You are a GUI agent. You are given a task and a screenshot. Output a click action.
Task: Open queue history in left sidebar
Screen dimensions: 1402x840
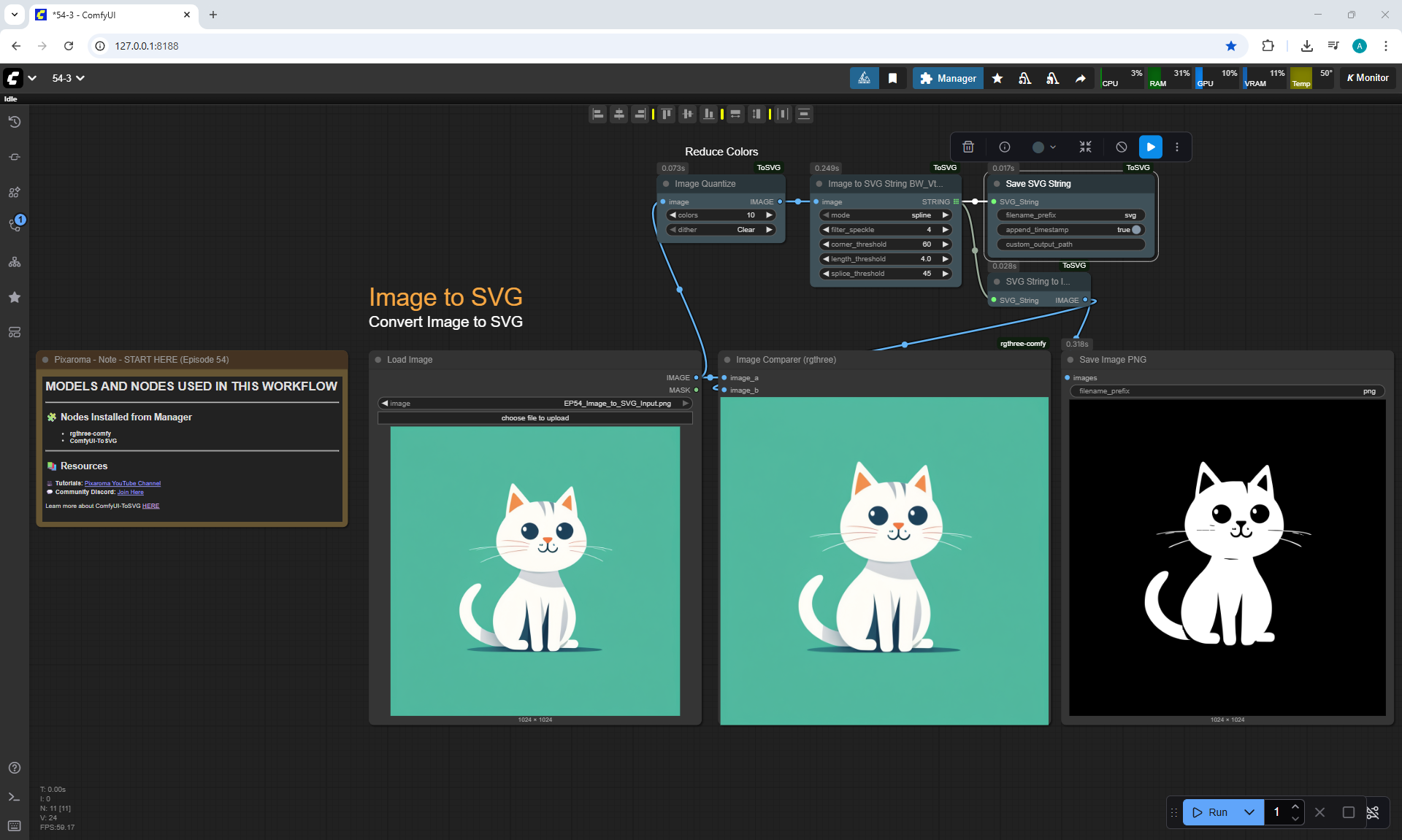(15, 122)
